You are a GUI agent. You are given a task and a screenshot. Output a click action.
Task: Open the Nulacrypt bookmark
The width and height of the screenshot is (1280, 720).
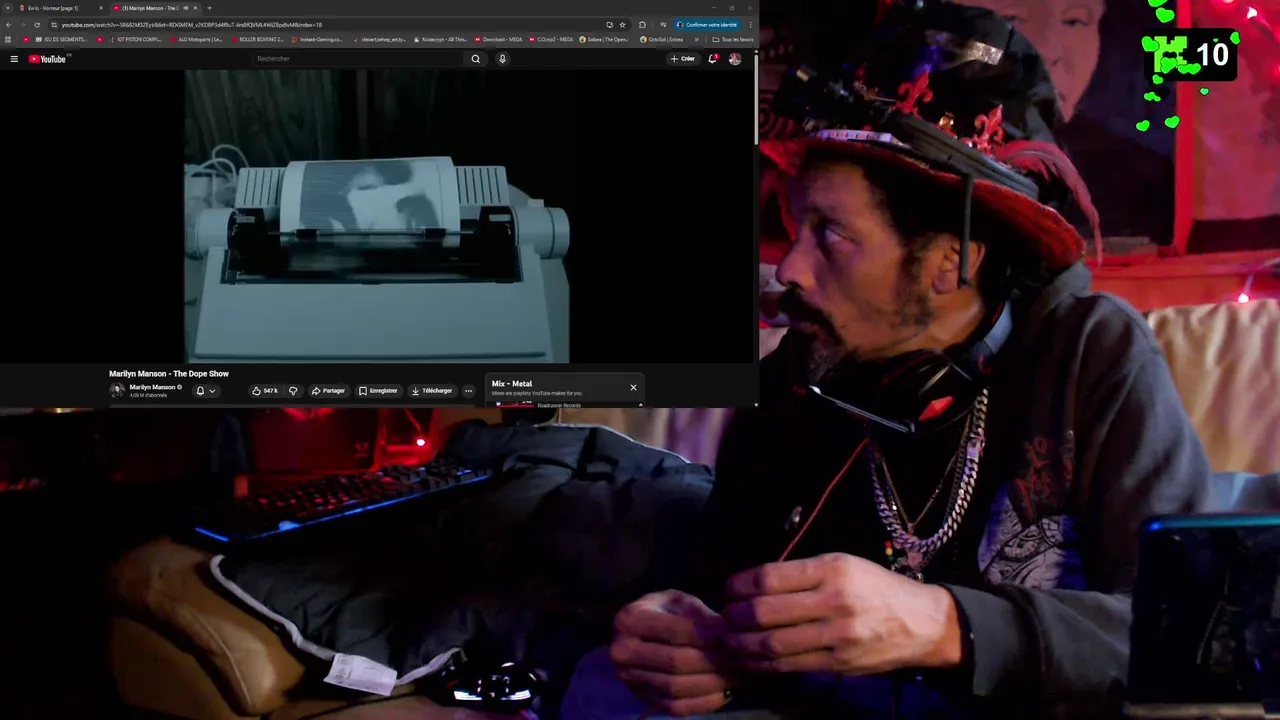(440, 40)
